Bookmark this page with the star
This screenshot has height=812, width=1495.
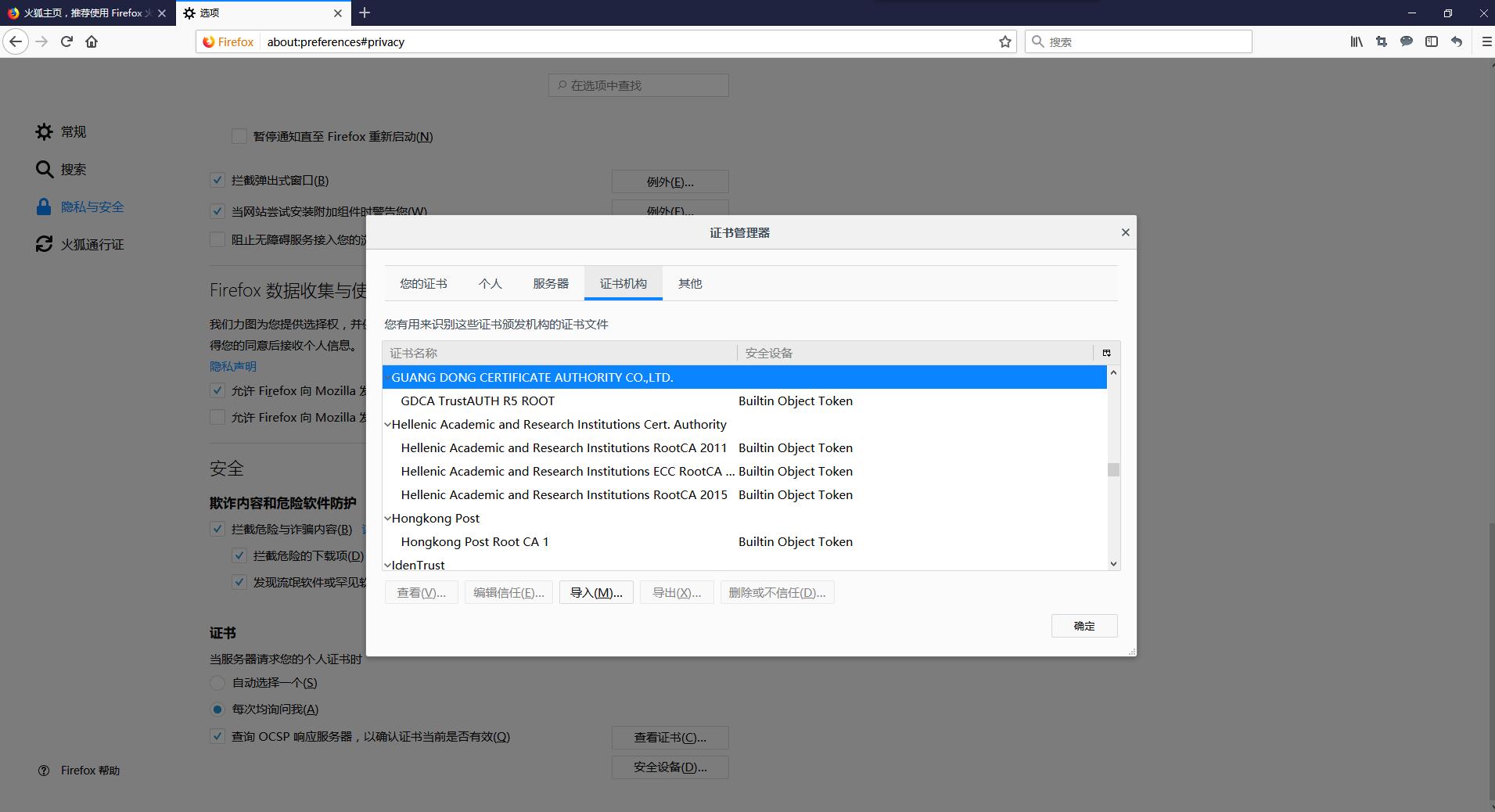click(x=1005, y=41)
